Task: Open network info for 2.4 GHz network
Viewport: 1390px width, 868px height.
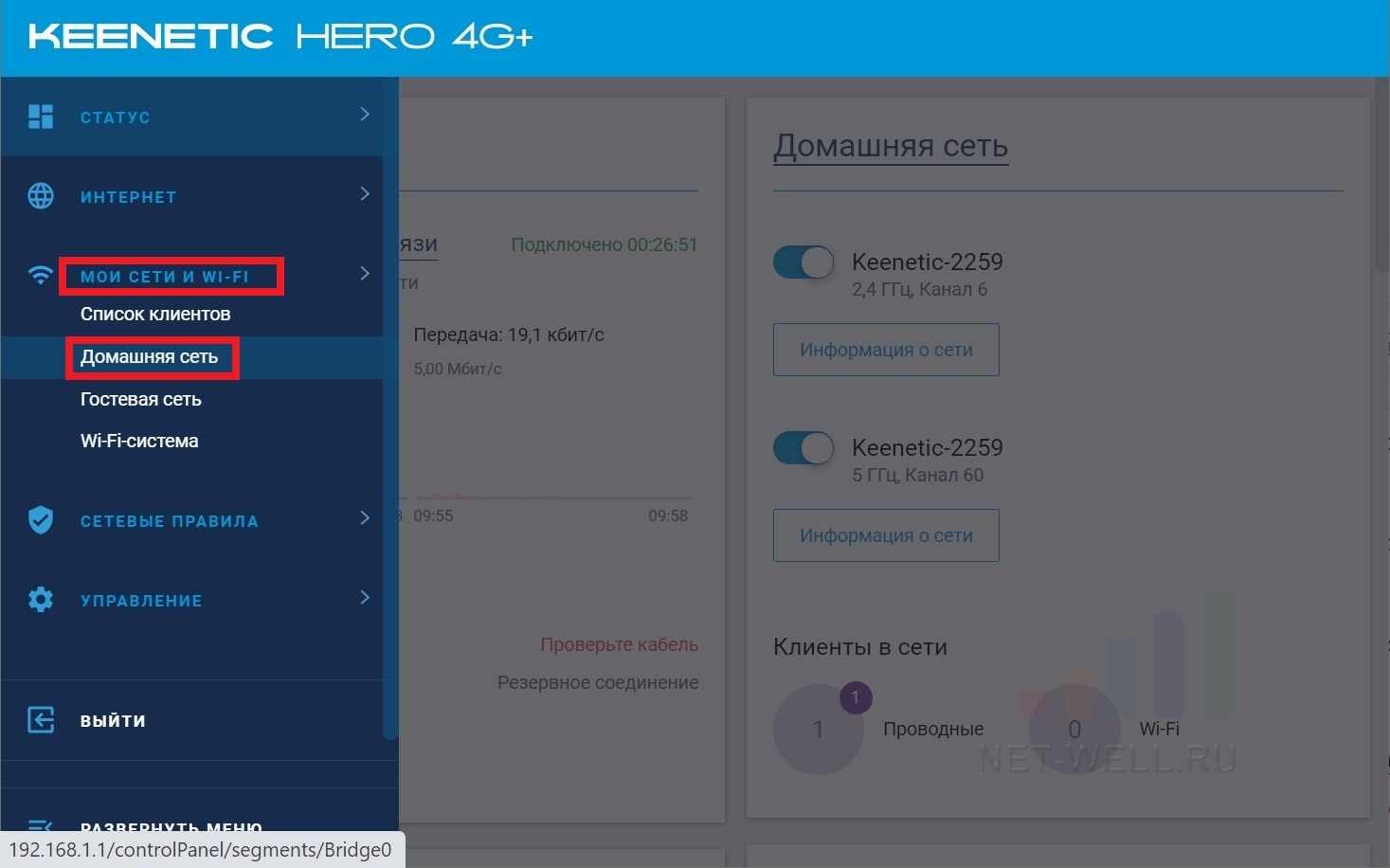Action: tap(886, 350)
